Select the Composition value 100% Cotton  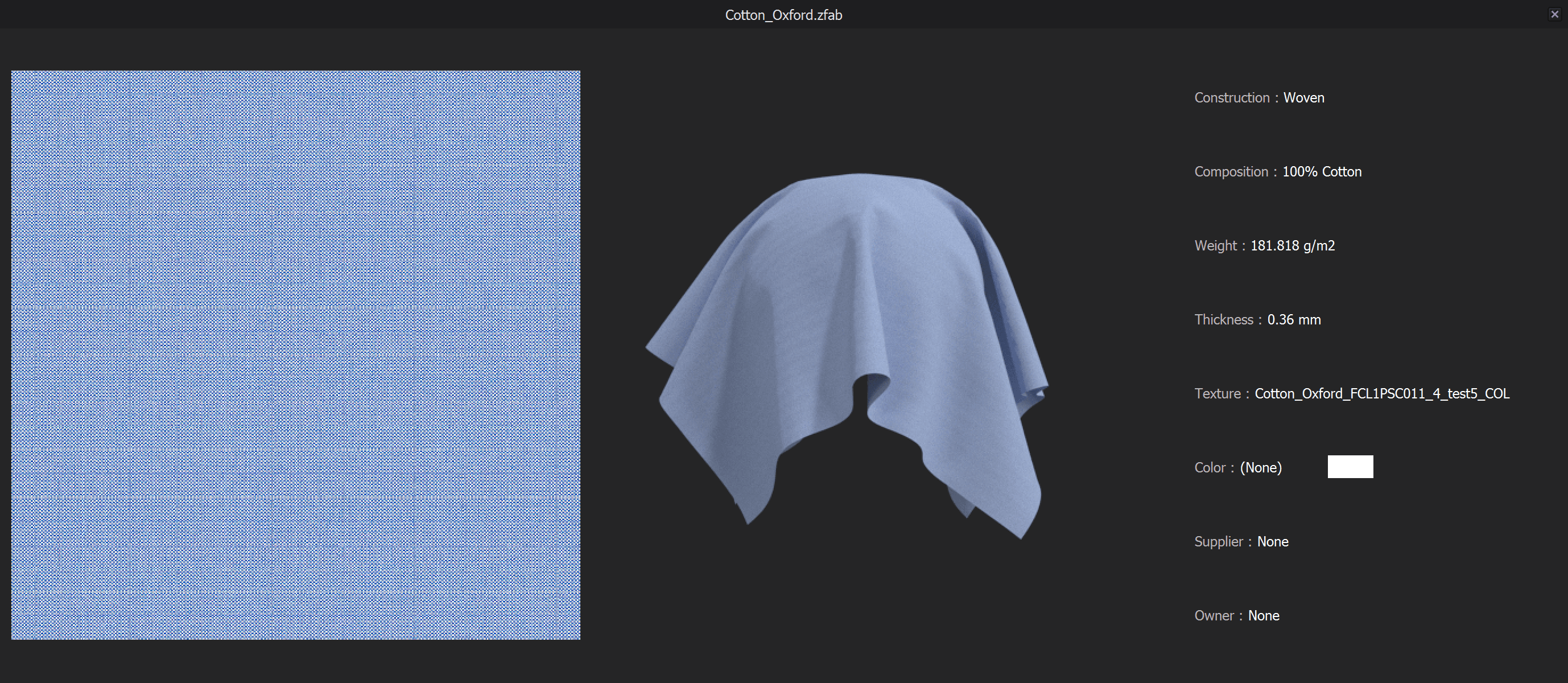1322,172
